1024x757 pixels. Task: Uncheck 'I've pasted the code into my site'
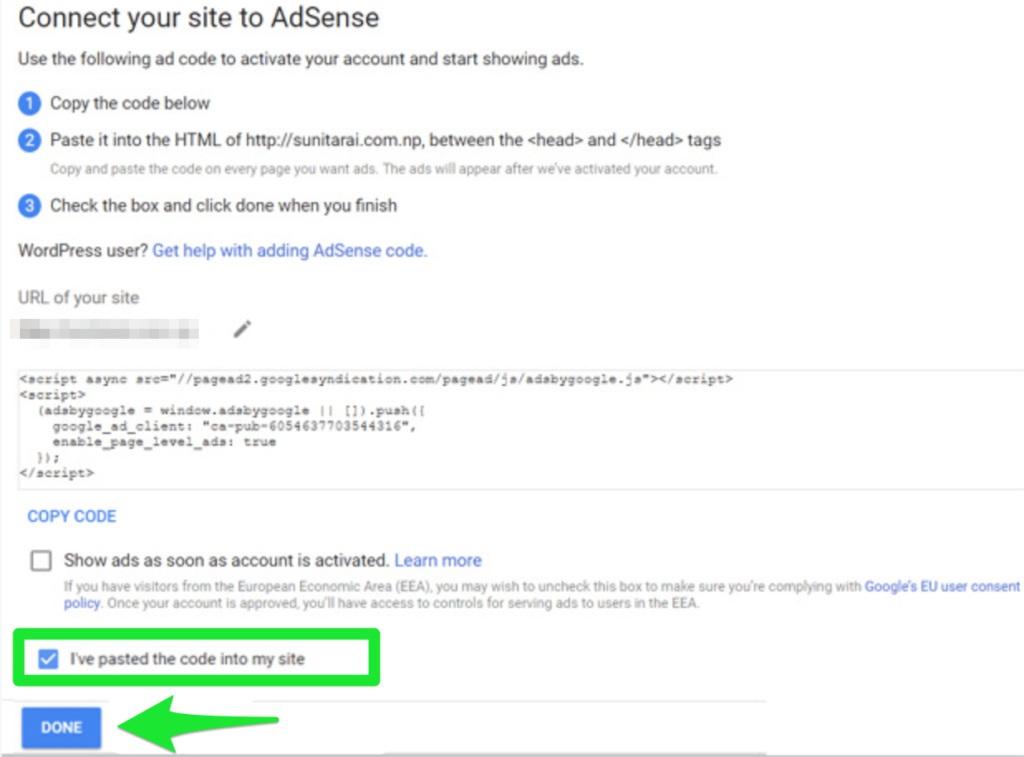(x=48, y=658)
